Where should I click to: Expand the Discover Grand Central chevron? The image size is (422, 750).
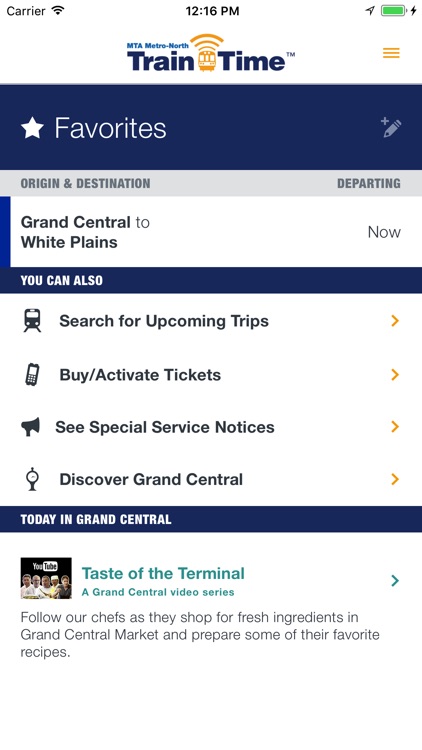(x=395, y=479)
